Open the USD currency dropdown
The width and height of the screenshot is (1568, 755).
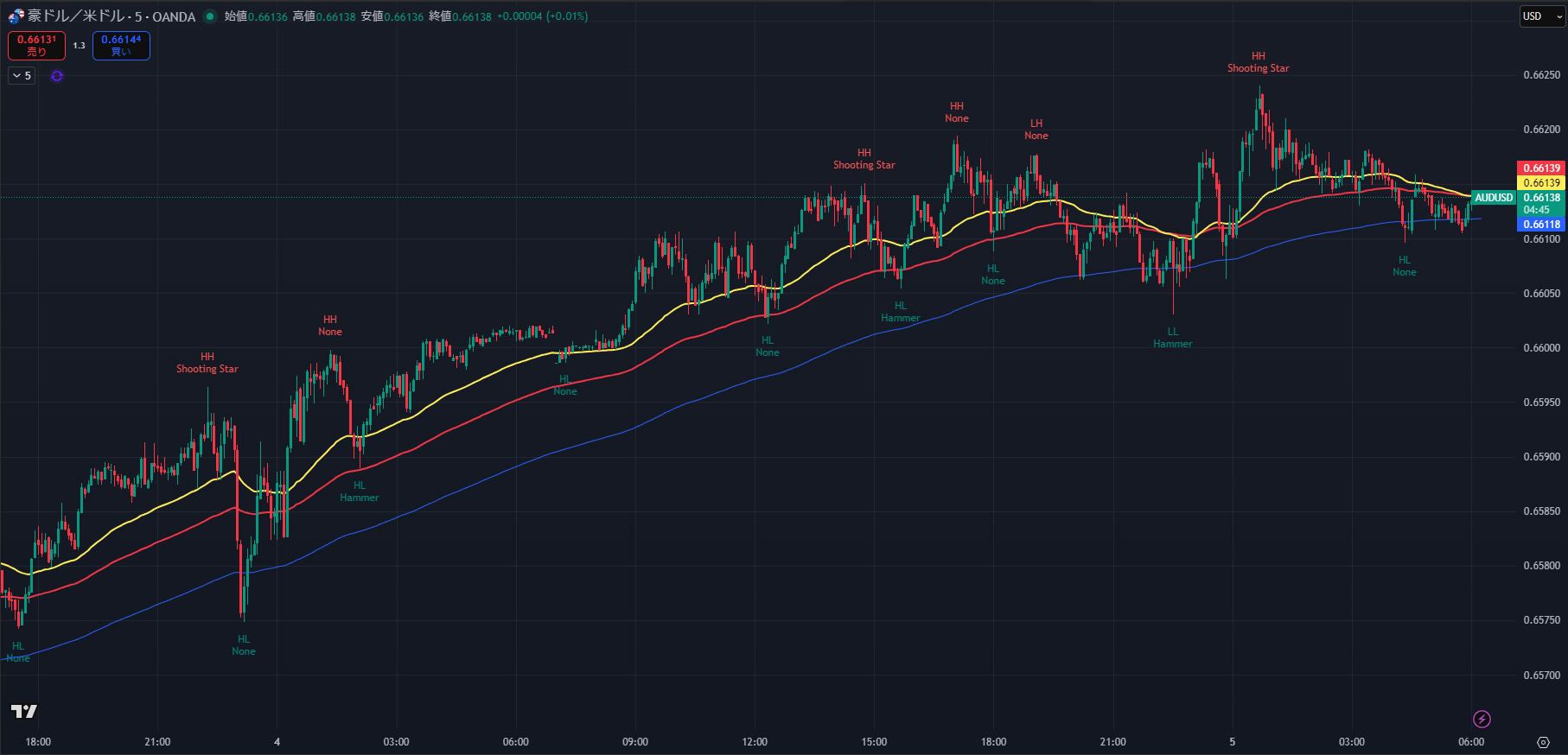1543,16
